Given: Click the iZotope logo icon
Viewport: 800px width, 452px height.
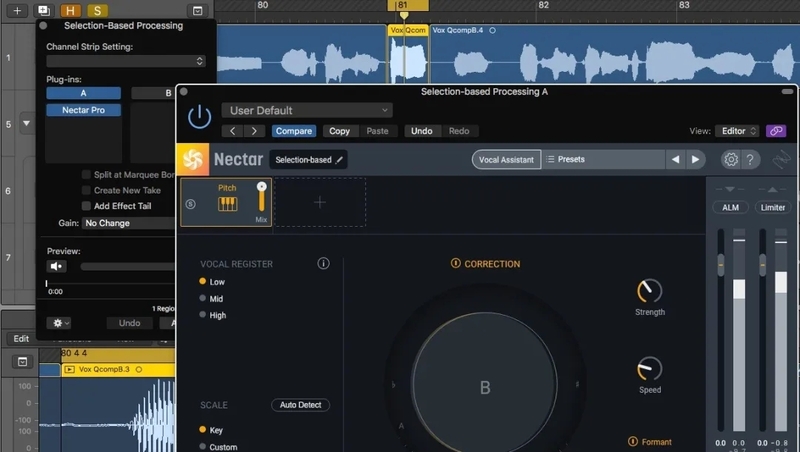Looking at the screenshot, I should click(781, 160).
